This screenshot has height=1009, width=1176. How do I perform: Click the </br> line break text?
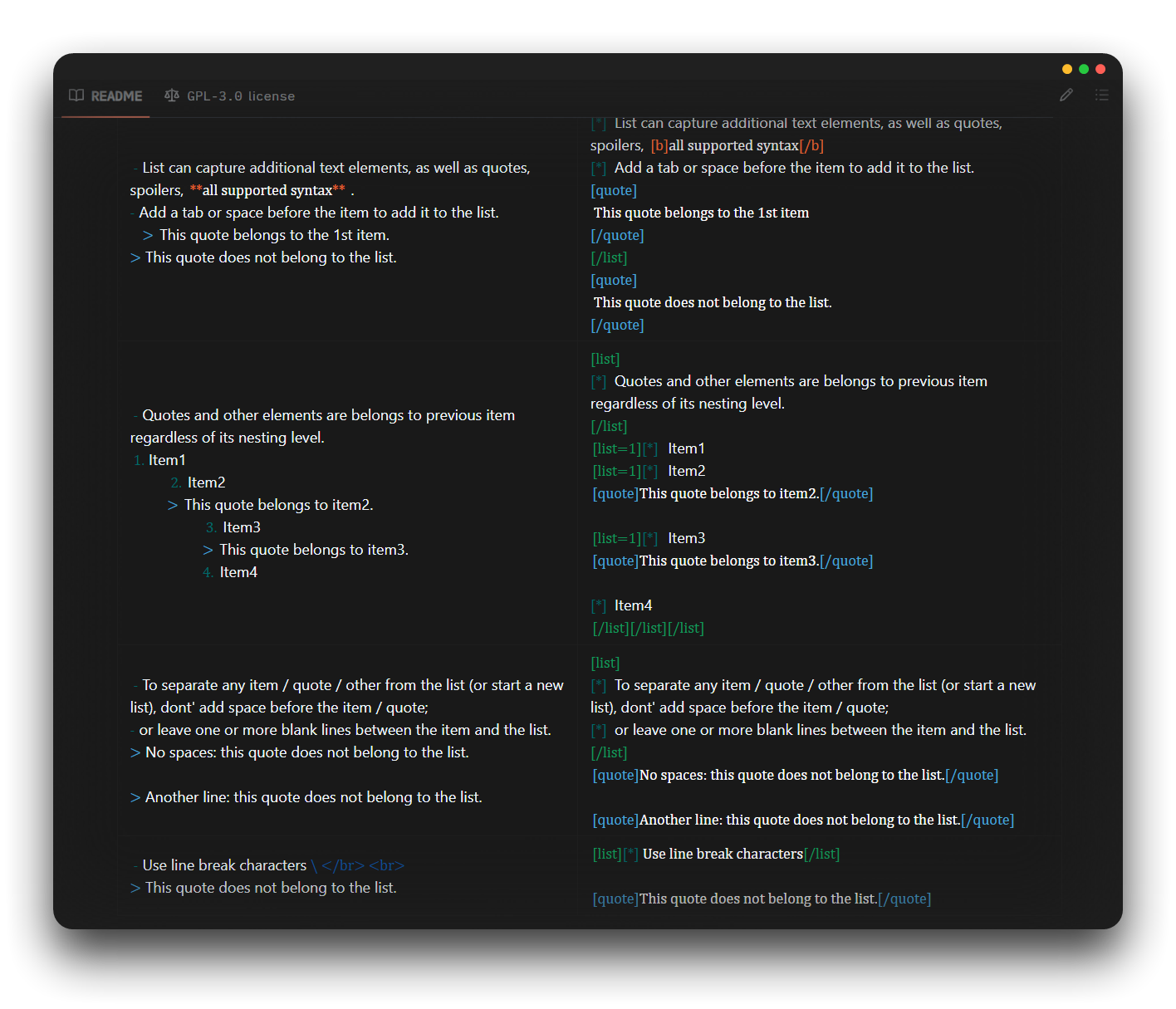click(343, 866)
